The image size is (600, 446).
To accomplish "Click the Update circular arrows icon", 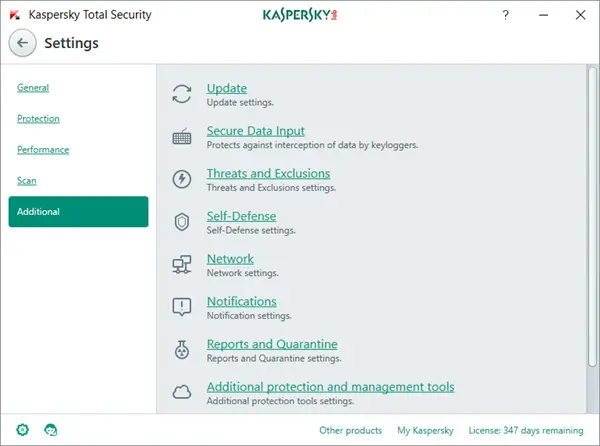I will coord(182,94).
